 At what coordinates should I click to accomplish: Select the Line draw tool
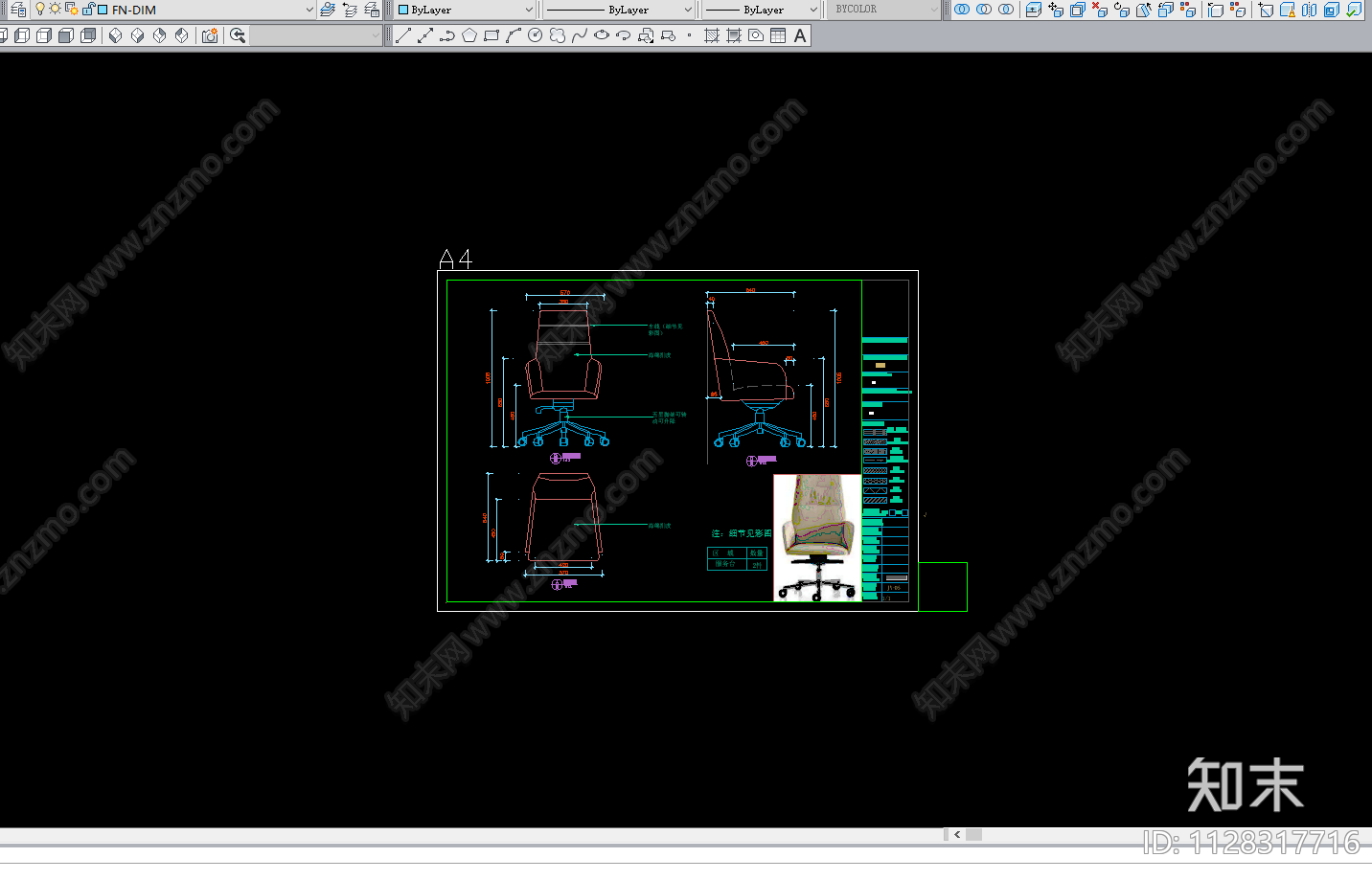[403, 35]
